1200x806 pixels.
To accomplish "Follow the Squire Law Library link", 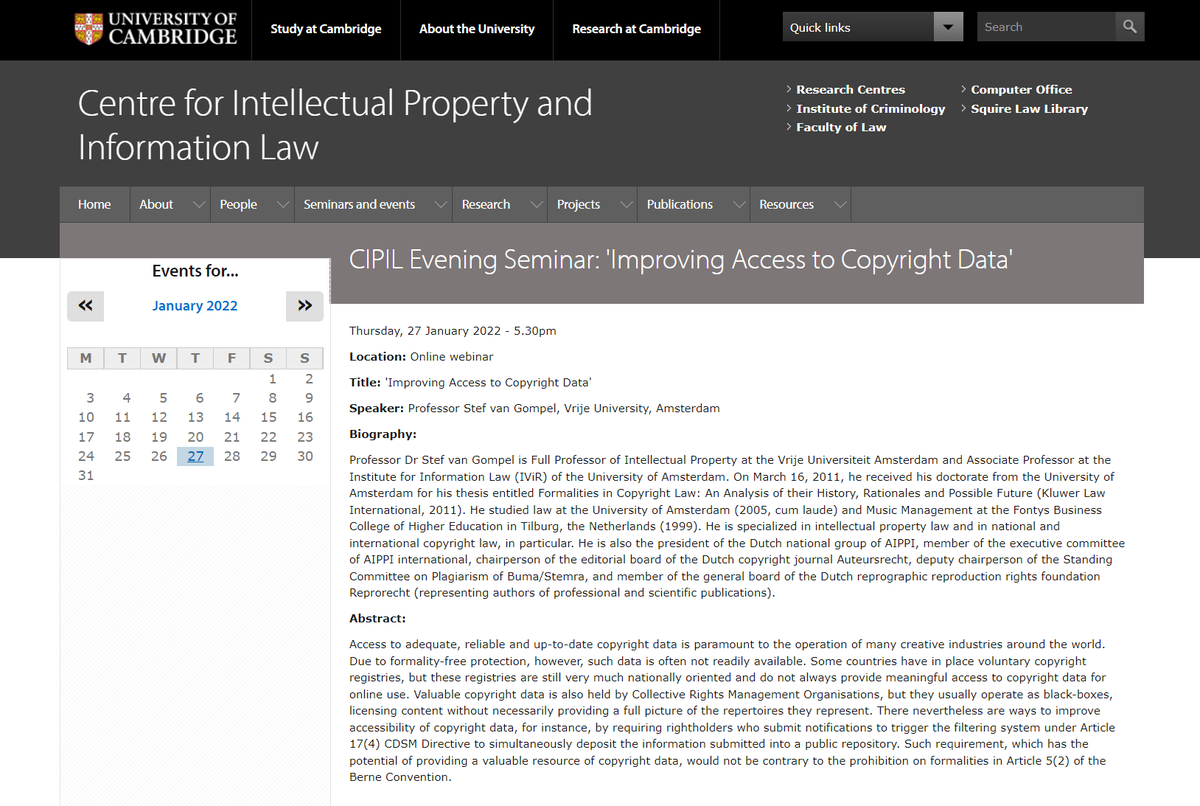I will pyautogui.click(x=1029, y=109).
